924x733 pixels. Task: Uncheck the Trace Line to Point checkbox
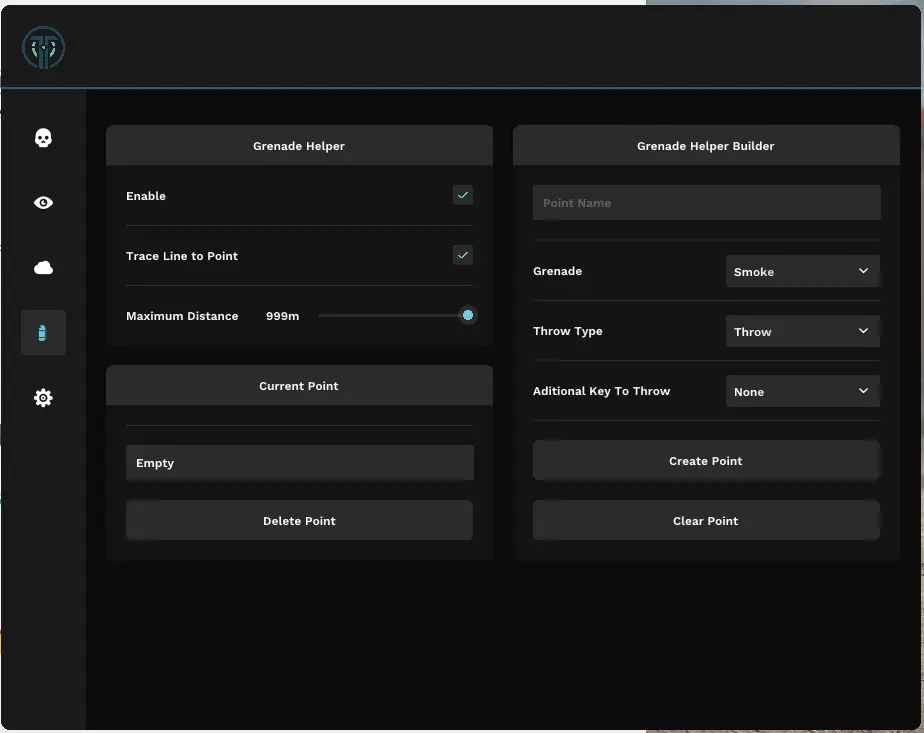click(463, 255)
